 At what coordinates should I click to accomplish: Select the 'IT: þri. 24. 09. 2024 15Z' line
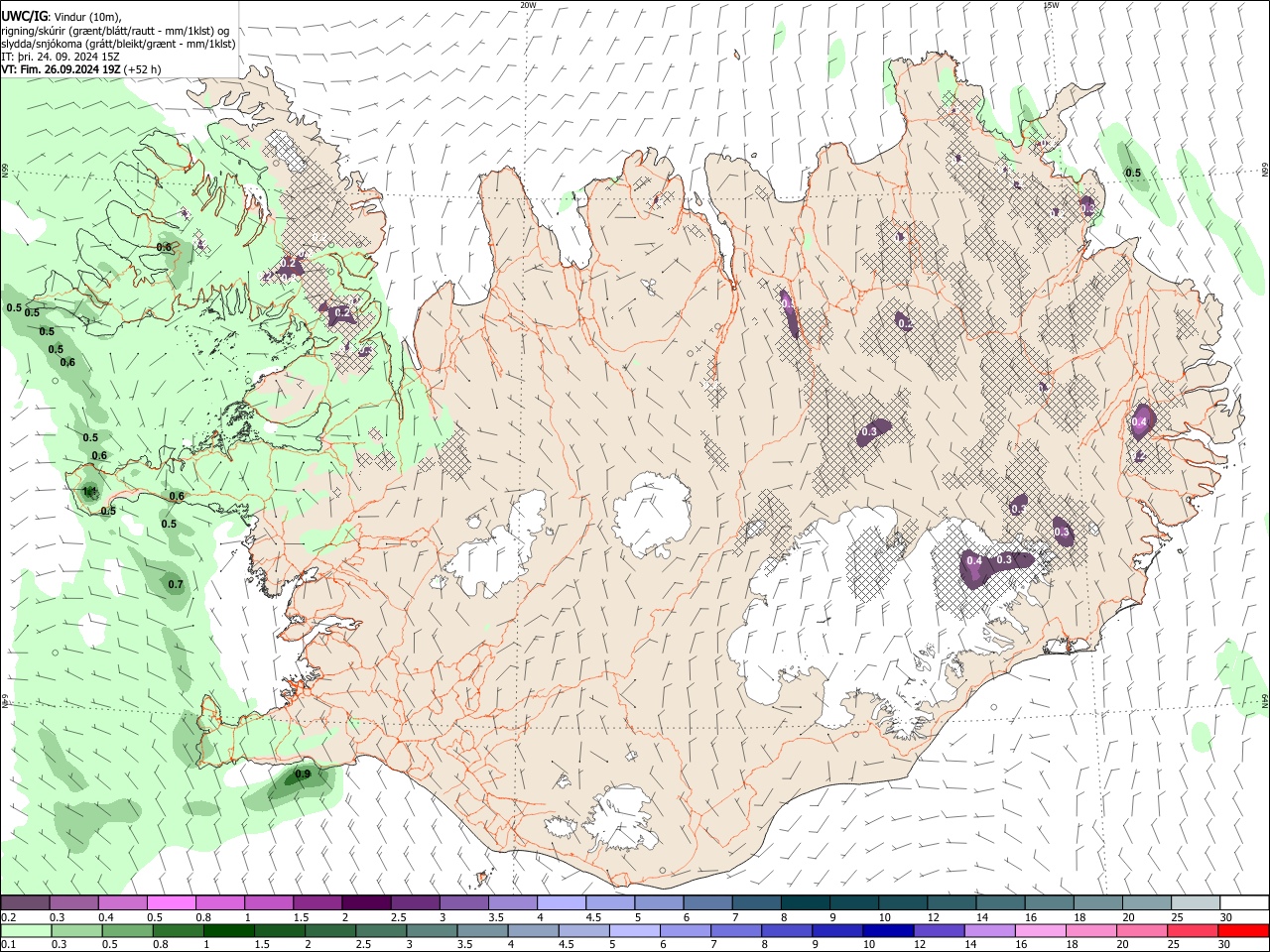(x=61, y=57)
